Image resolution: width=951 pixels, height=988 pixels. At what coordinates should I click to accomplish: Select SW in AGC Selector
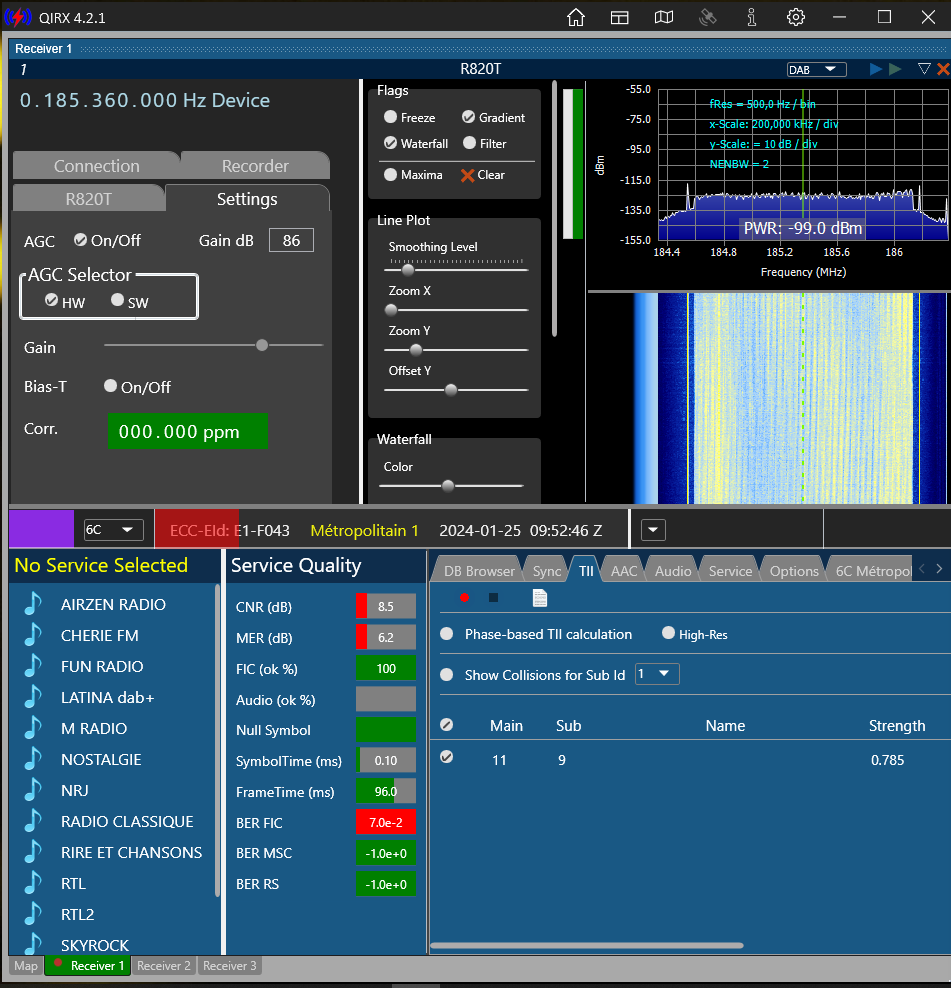pos(117,300)
